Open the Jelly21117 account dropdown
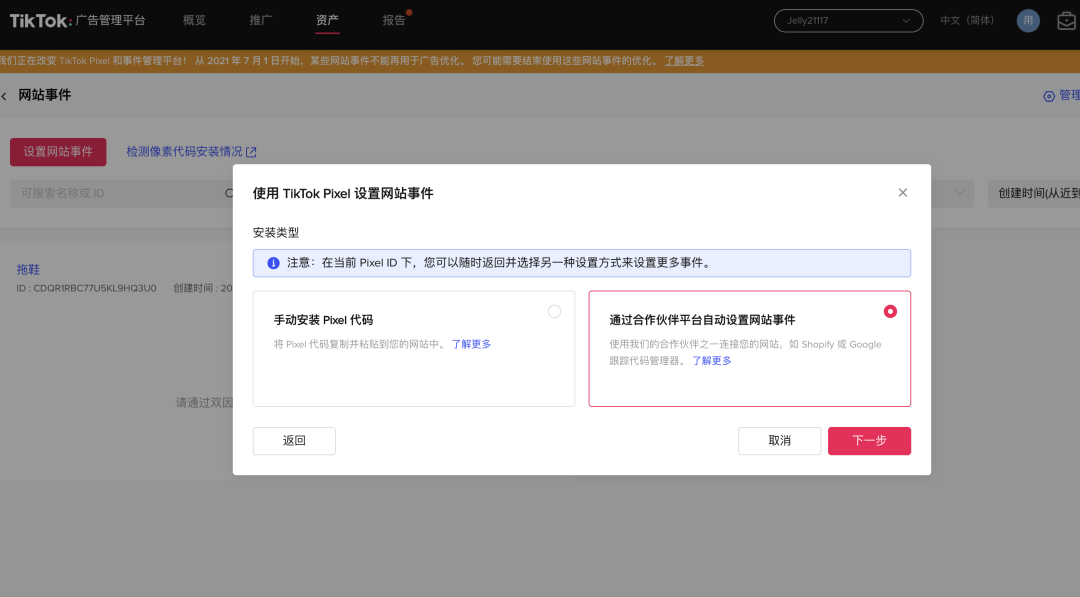The image size is (1080, 597). coord(848,19)
